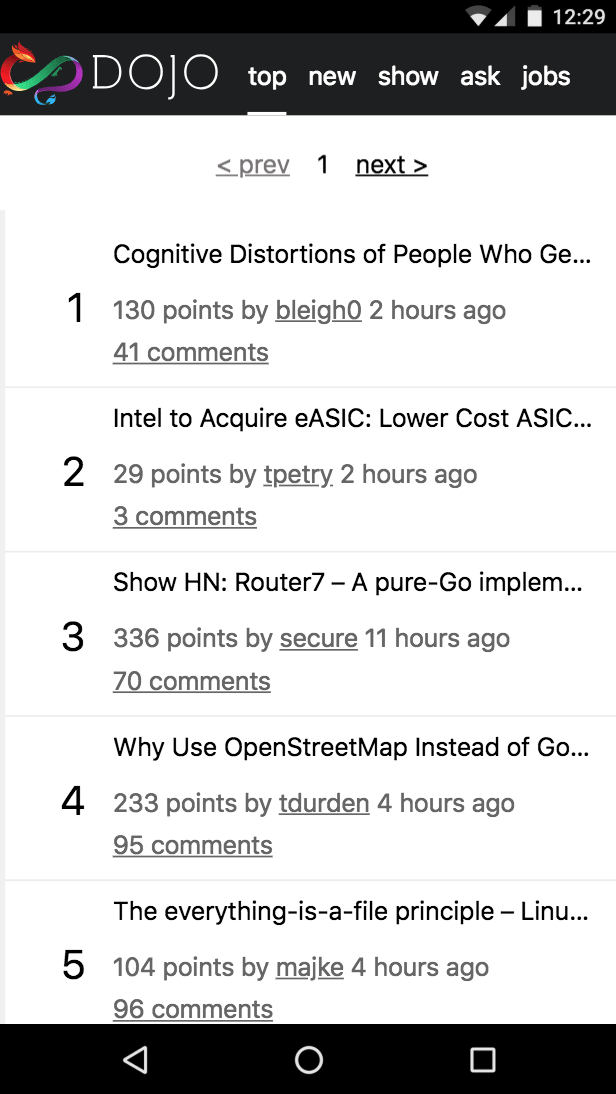Select the ask tab
The image size is (616, 1094).
pyautogui.click(x=480, y=76)
